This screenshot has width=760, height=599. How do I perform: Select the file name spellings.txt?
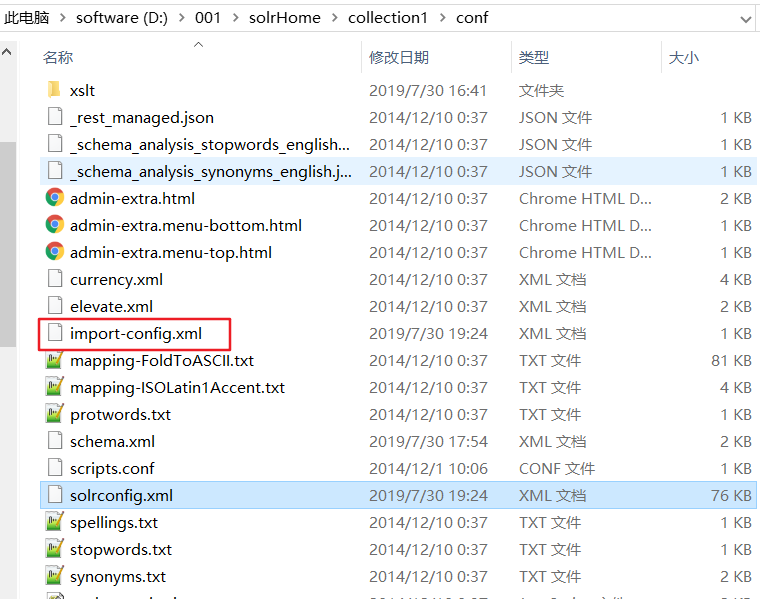(114, 522)
